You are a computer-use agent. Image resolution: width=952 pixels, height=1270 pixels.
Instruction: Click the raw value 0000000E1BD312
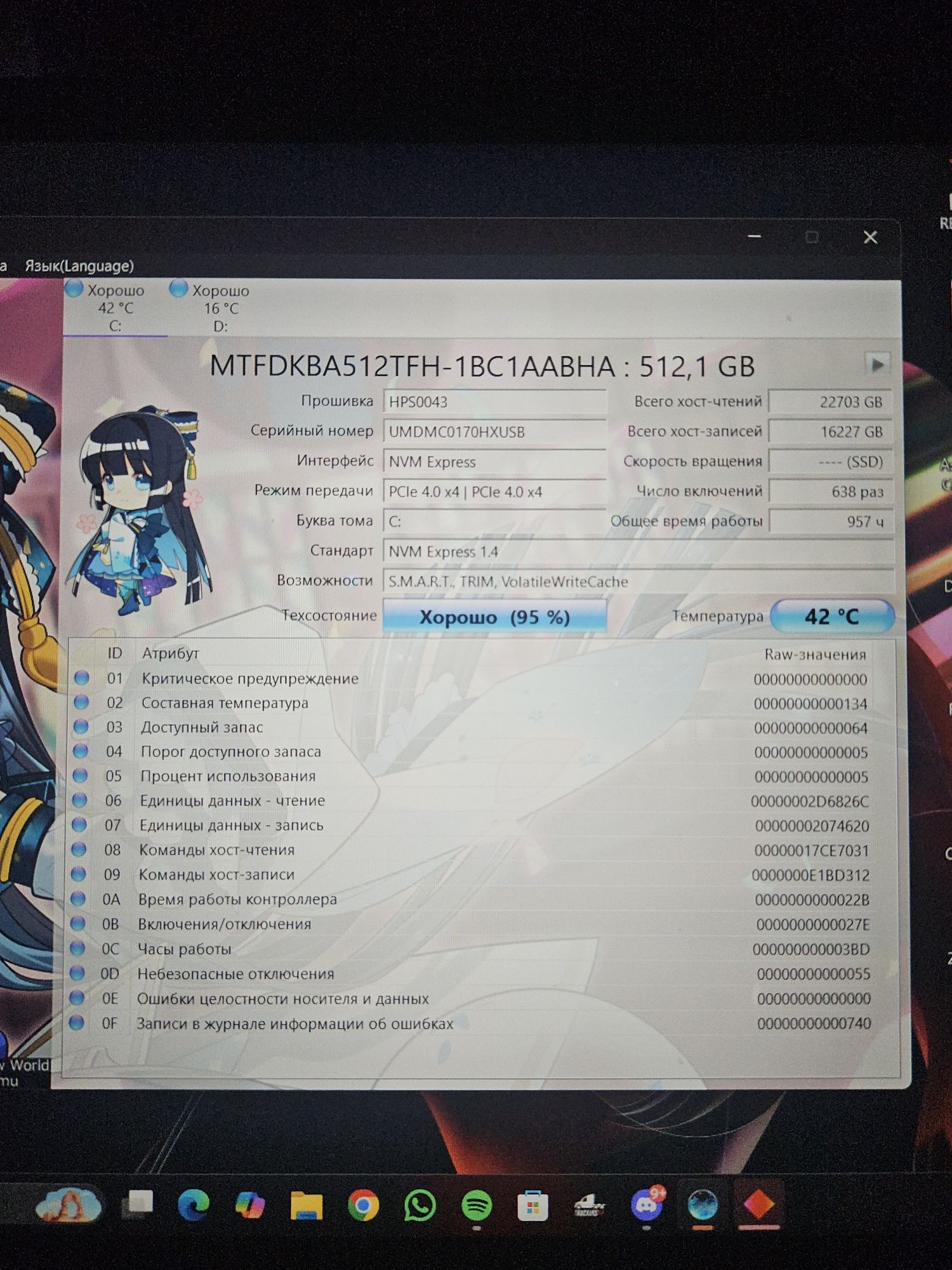(x=810, y=876)
